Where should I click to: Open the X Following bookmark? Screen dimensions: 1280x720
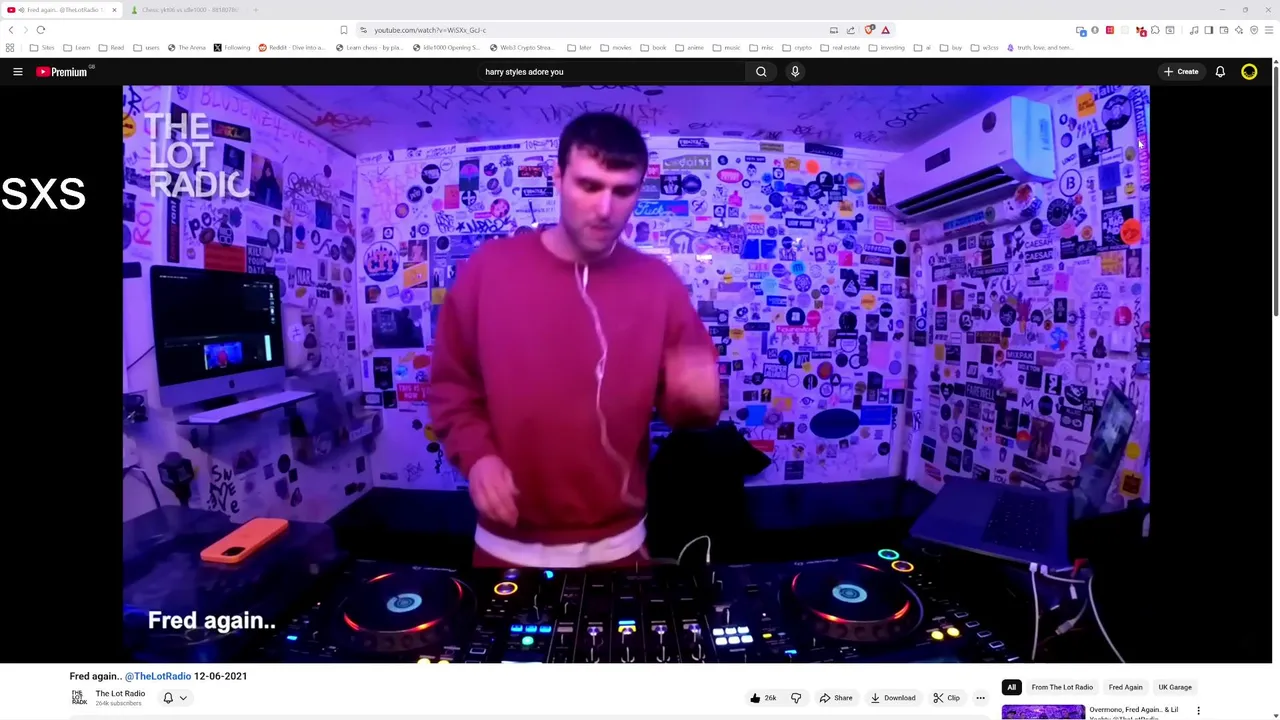click(x=232, y=48)
